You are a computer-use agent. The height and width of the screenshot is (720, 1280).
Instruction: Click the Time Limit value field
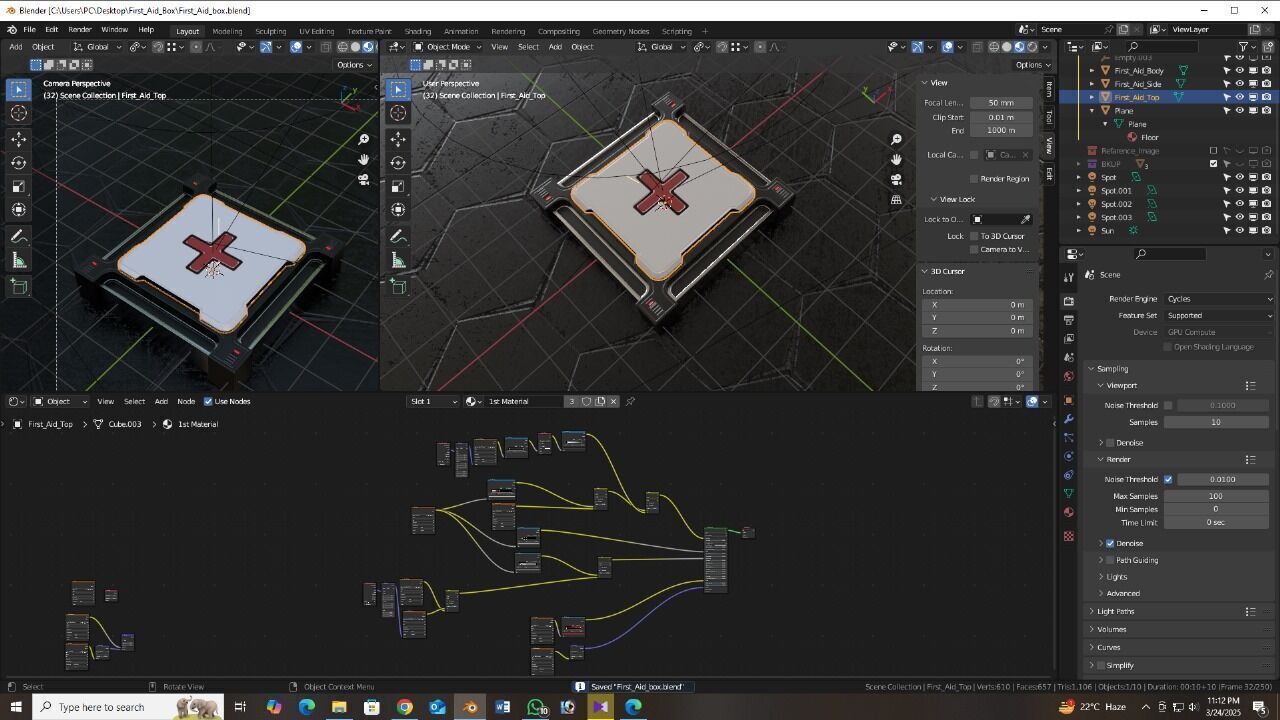(x=1216, y=523)
